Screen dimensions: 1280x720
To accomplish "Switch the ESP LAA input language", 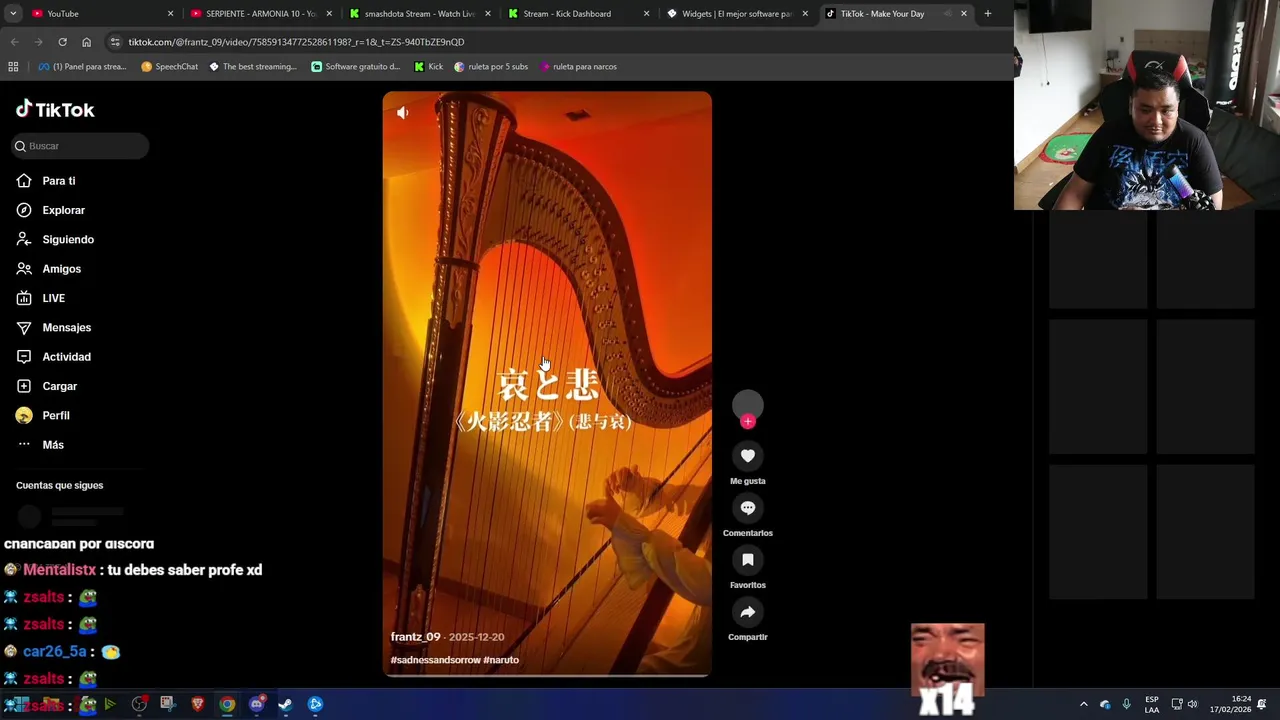I will pyautogui.click(x=1152, y=704).
